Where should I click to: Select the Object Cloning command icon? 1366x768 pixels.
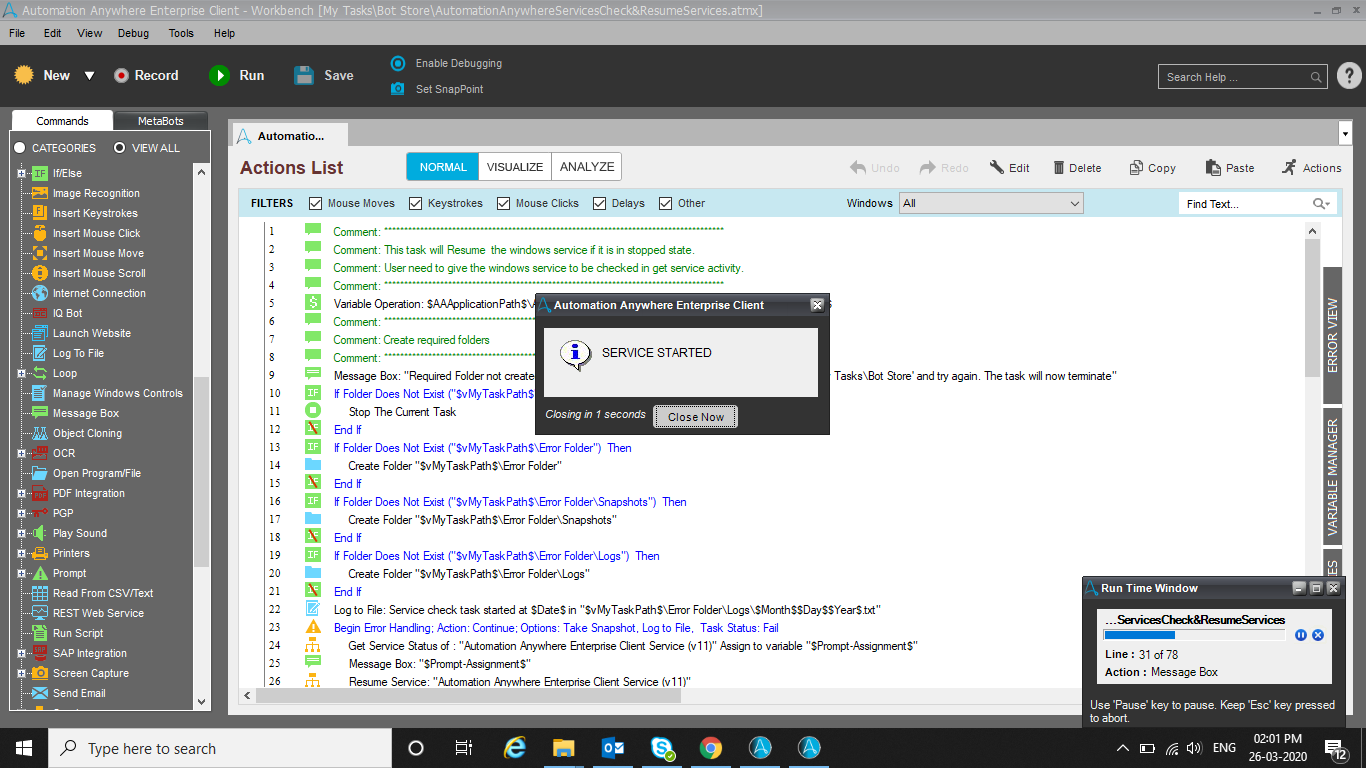click(x=40, y=433)
